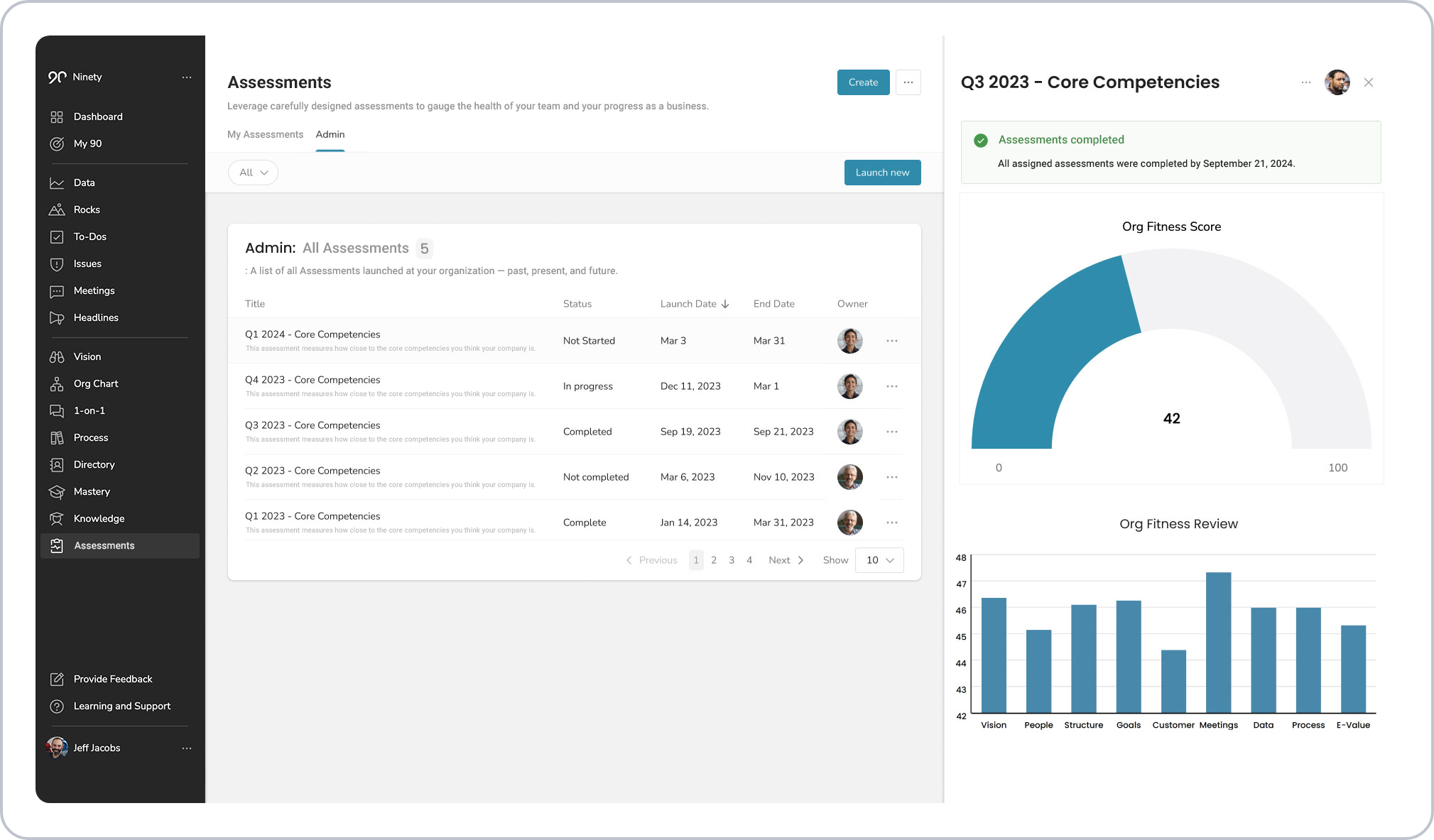Open options menu for Q4 2023 assessment
The width and height of the screenshot is (1434, 840).
tap(891, 386)
